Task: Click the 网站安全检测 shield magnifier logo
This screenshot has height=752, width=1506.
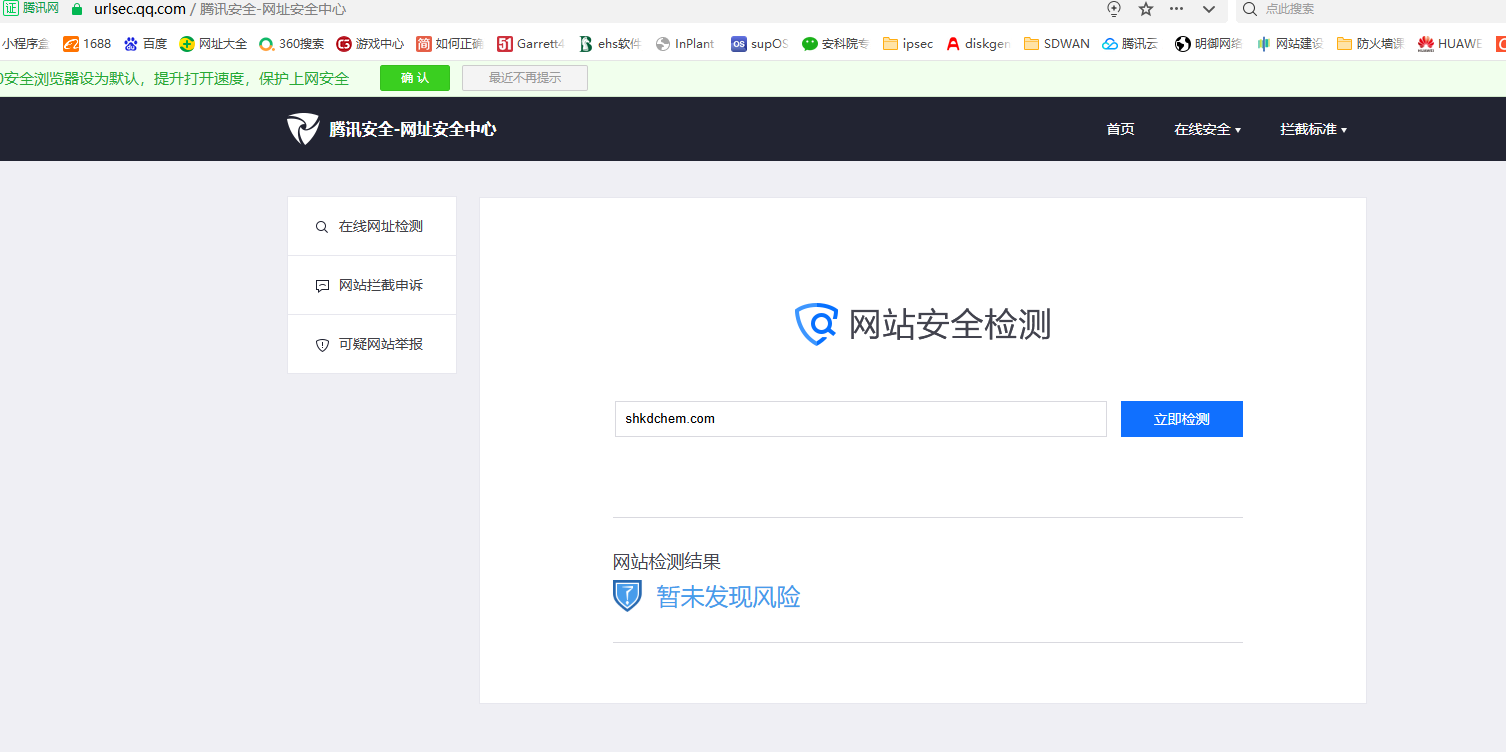Action: coord(816,324)
